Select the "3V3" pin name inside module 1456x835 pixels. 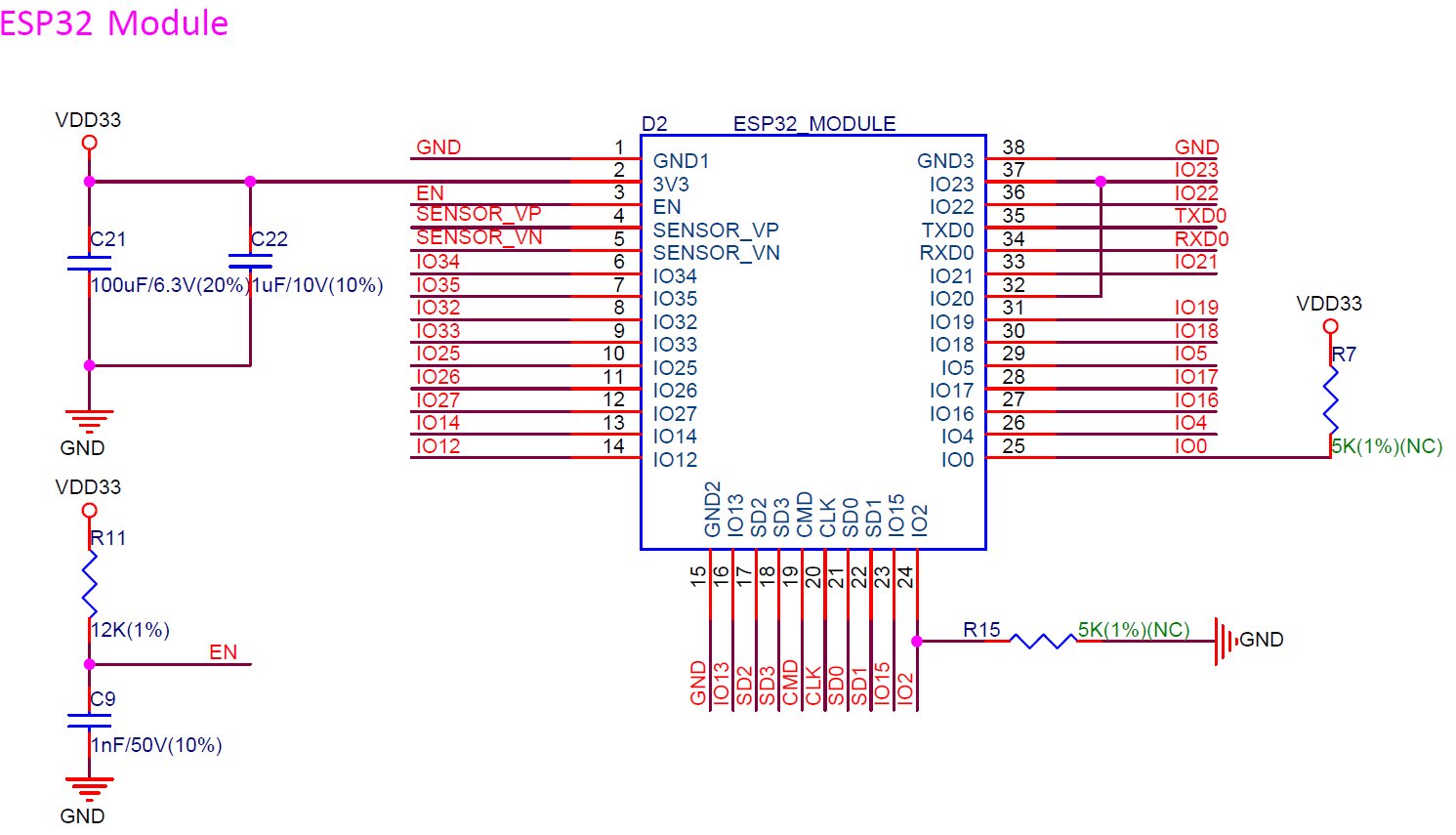[671, 184]
